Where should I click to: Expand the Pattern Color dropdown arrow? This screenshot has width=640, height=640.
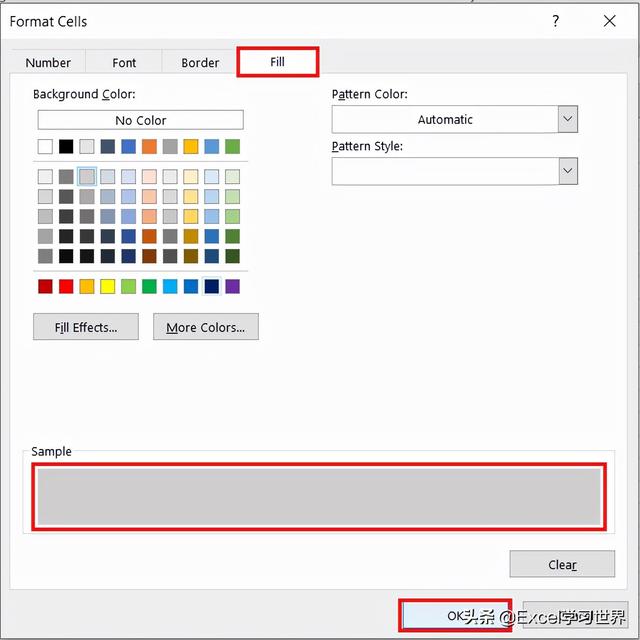coord(568,119)
